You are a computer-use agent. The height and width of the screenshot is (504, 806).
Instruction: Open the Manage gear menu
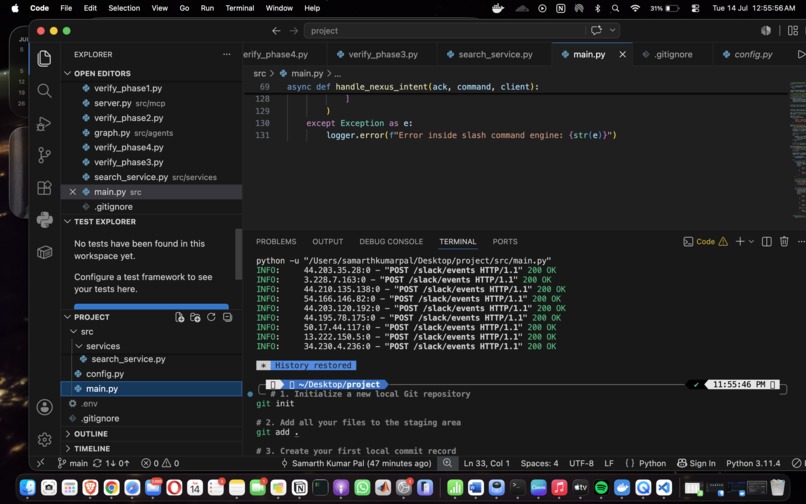tap(45, 439)
